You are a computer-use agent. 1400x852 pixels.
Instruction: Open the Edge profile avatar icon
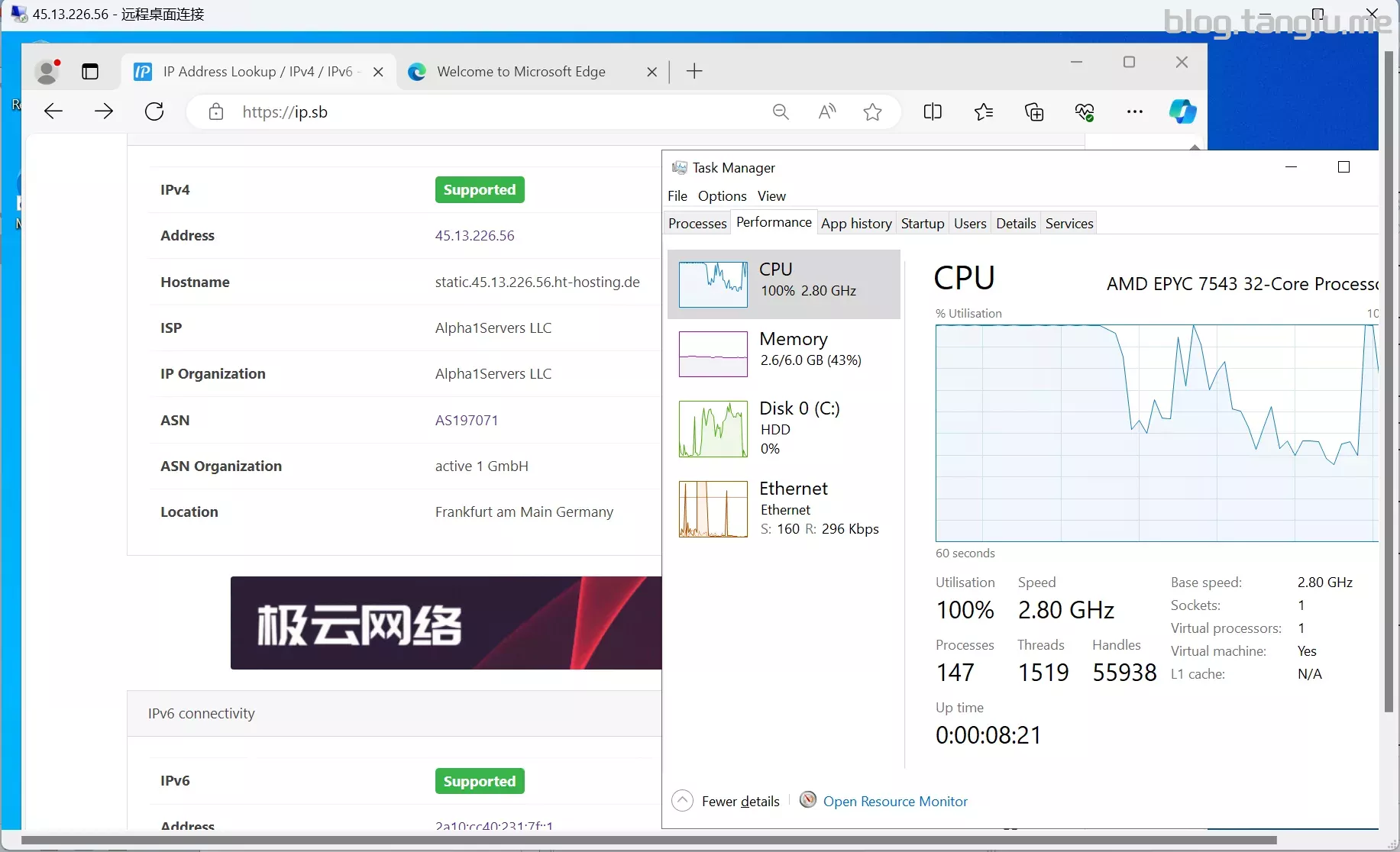tap(47, 72)
